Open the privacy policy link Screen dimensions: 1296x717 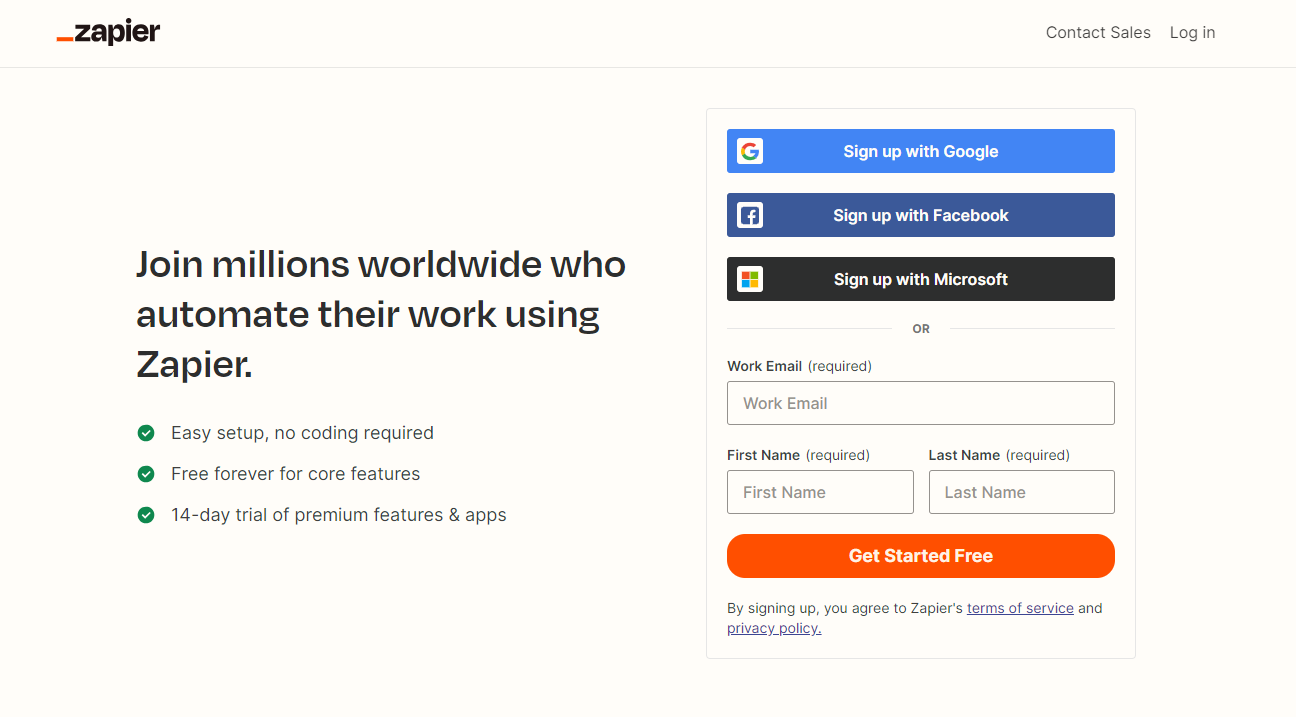point(774,629)
